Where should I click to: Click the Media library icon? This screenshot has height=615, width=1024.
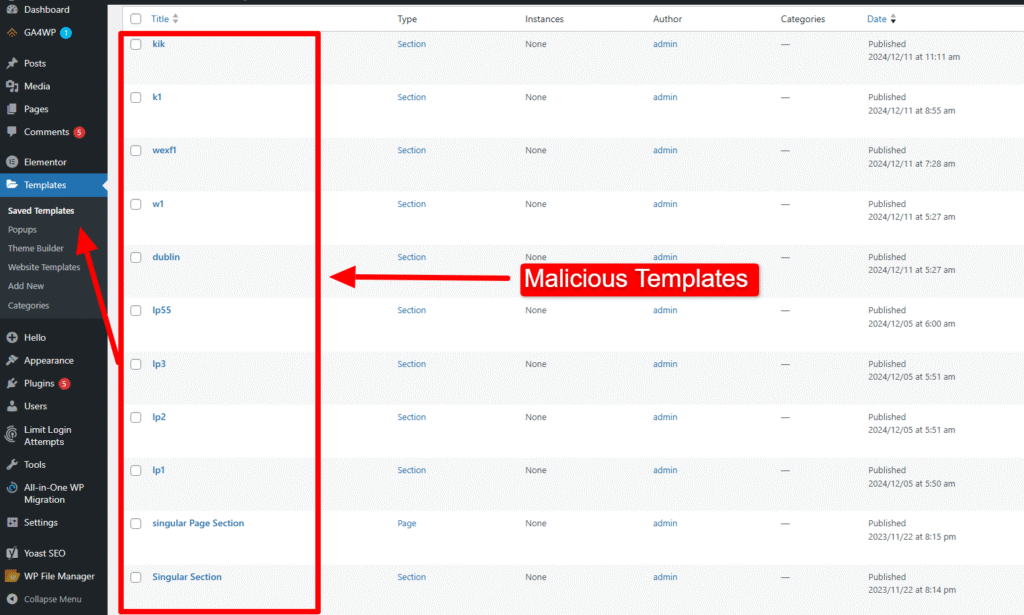point(12,86)
